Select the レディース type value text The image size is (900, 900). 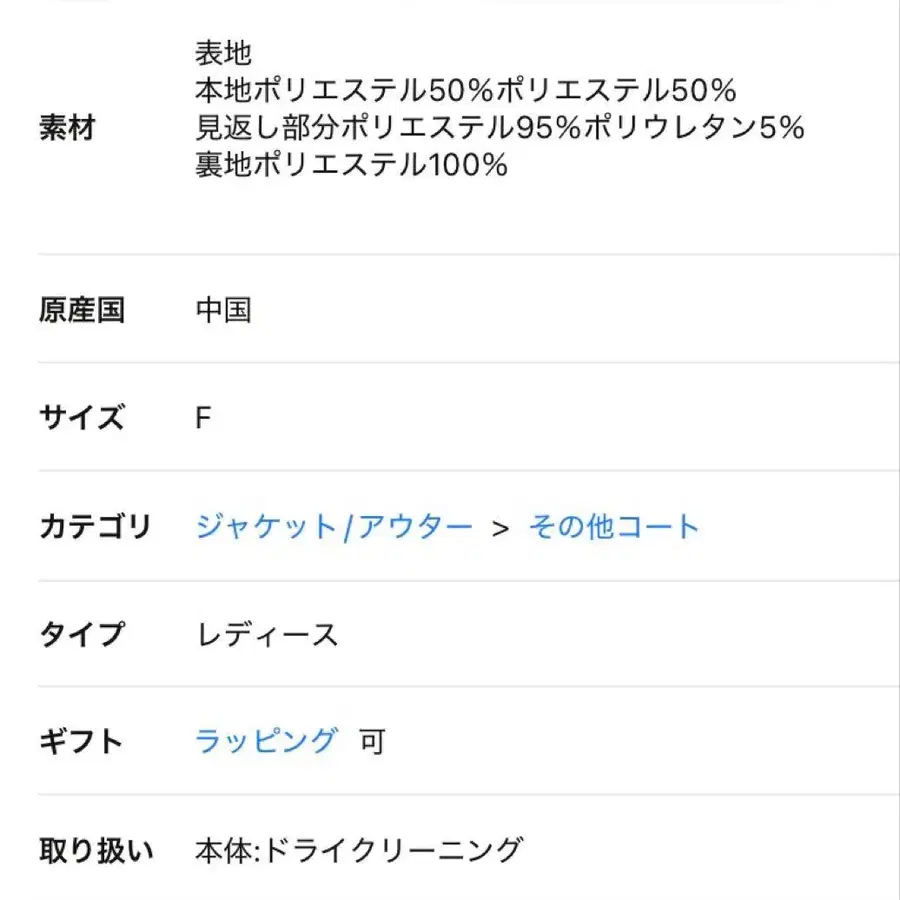pyautogui.click(x=266, y=631)
